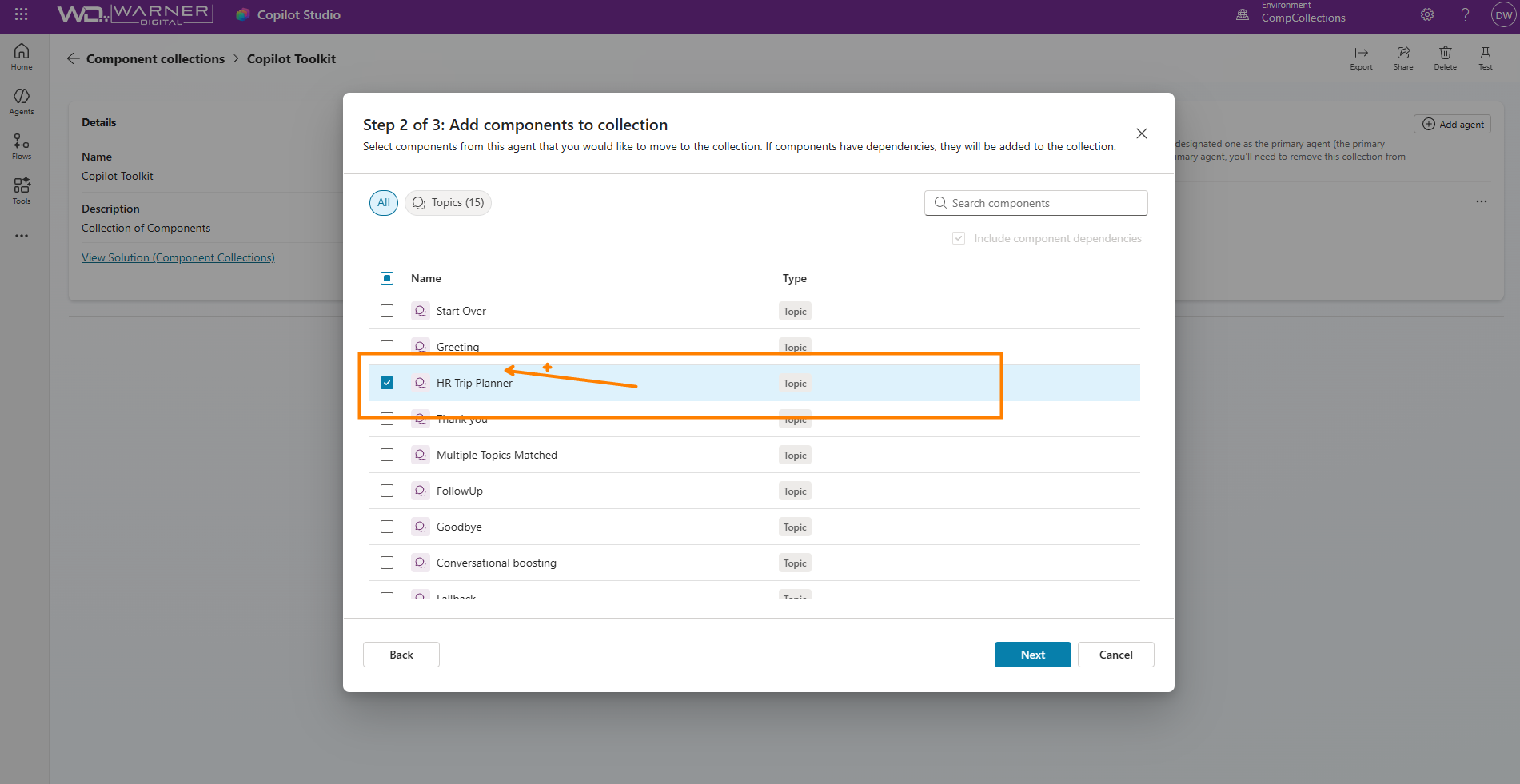1520x784 pixels.
Task: Filter by Topics (15) tab
Action: (448, 203)
